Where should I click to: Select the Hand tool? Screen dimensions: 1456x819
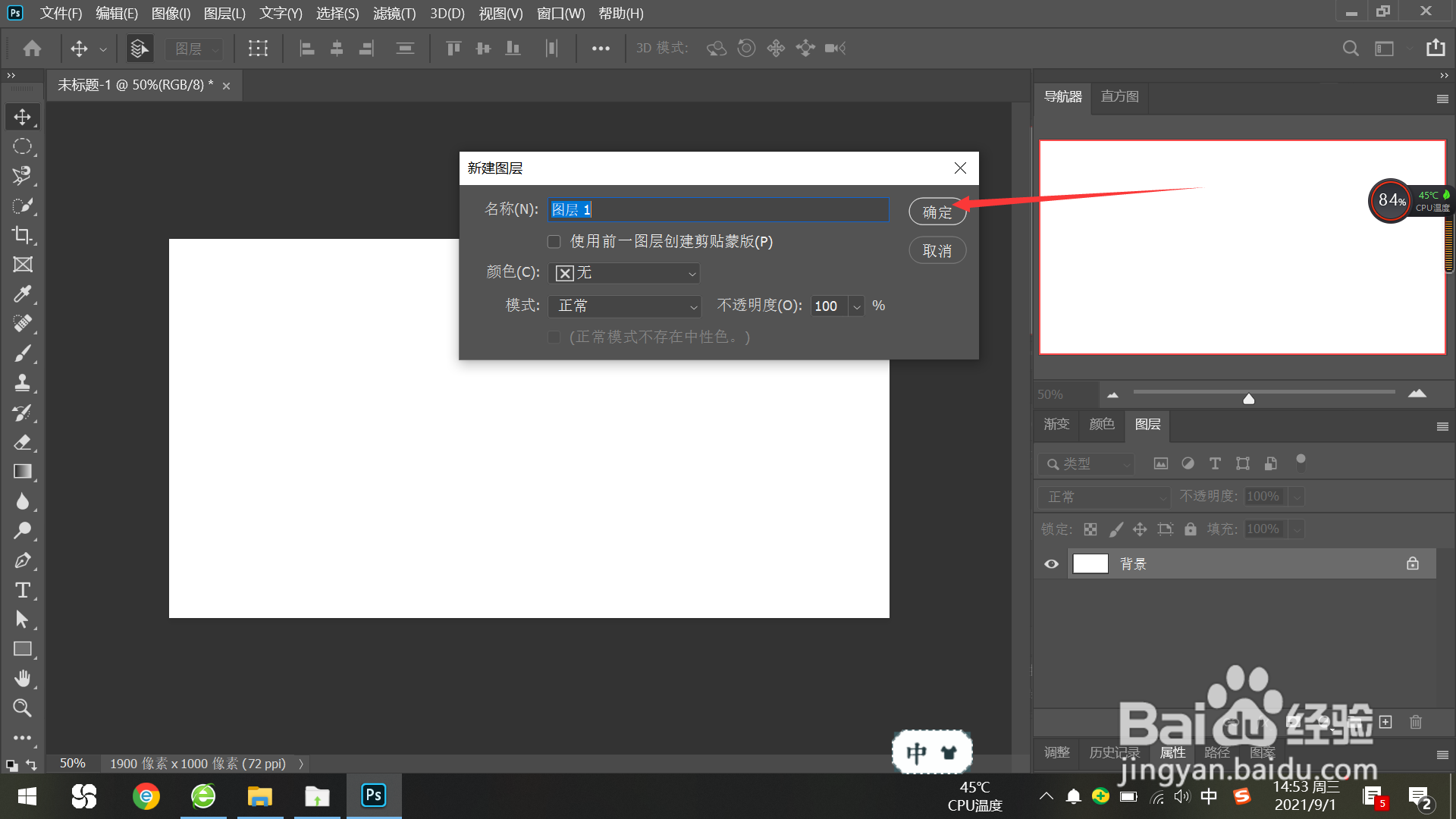click(22, 678)
